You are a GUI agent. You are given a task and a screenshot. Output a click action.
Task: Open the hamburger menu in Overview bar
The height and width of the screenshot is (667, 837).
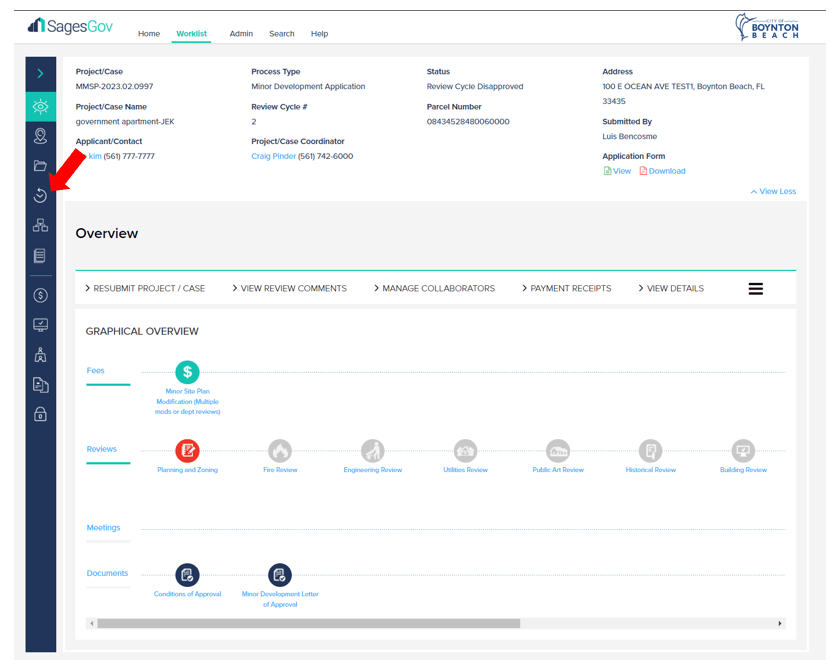click(755, 289)
